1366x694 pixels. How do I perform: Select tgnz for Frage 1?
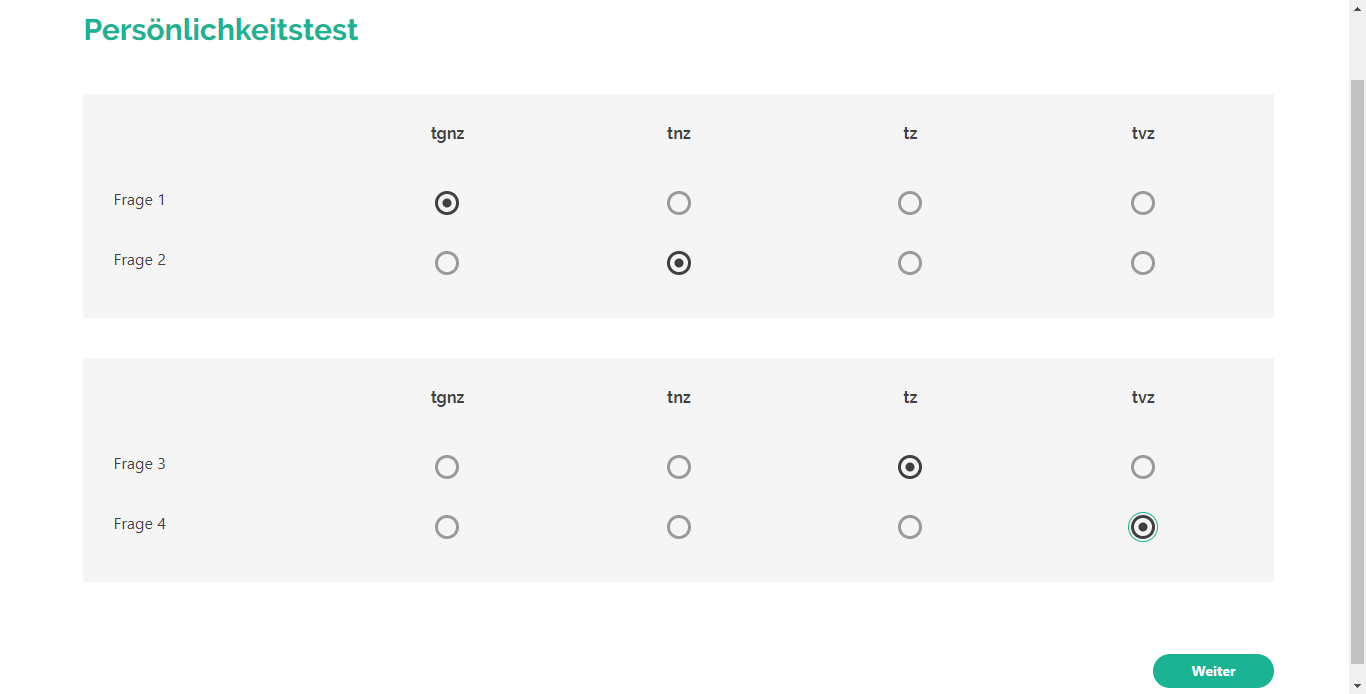point(447,203)
